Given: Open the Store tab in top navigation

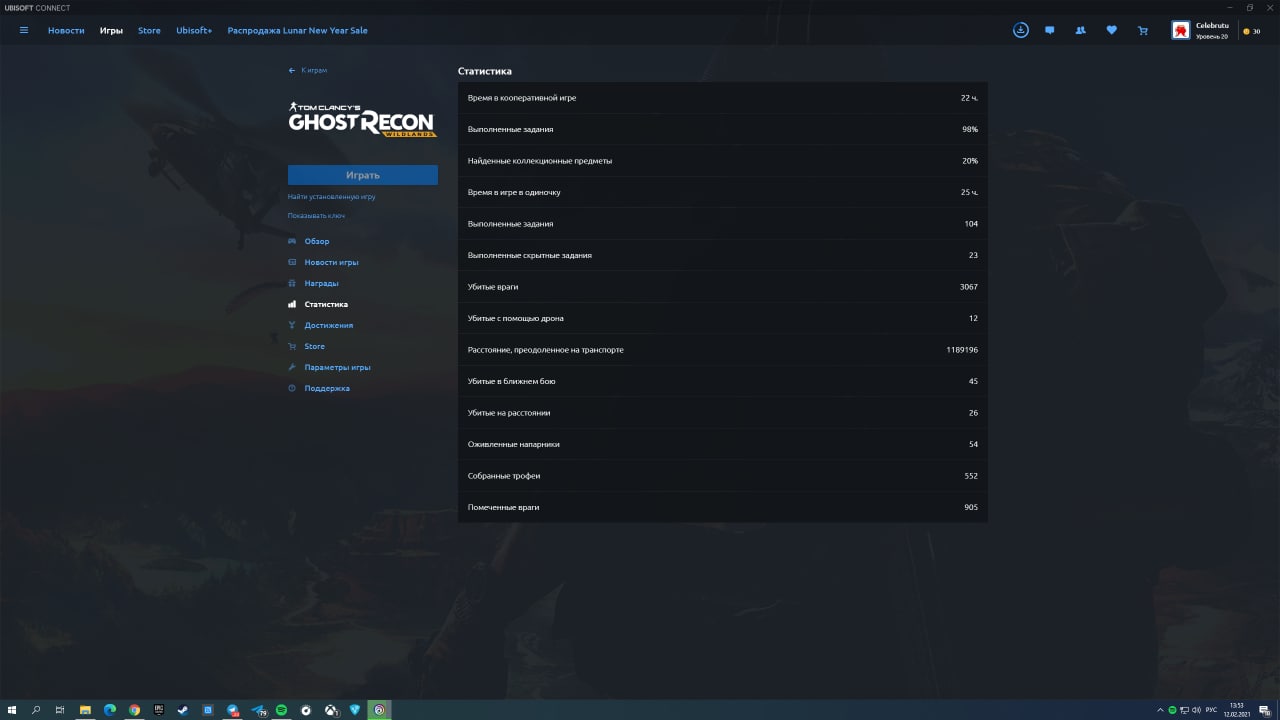Looking at the screenshot, I should [149, 30].
